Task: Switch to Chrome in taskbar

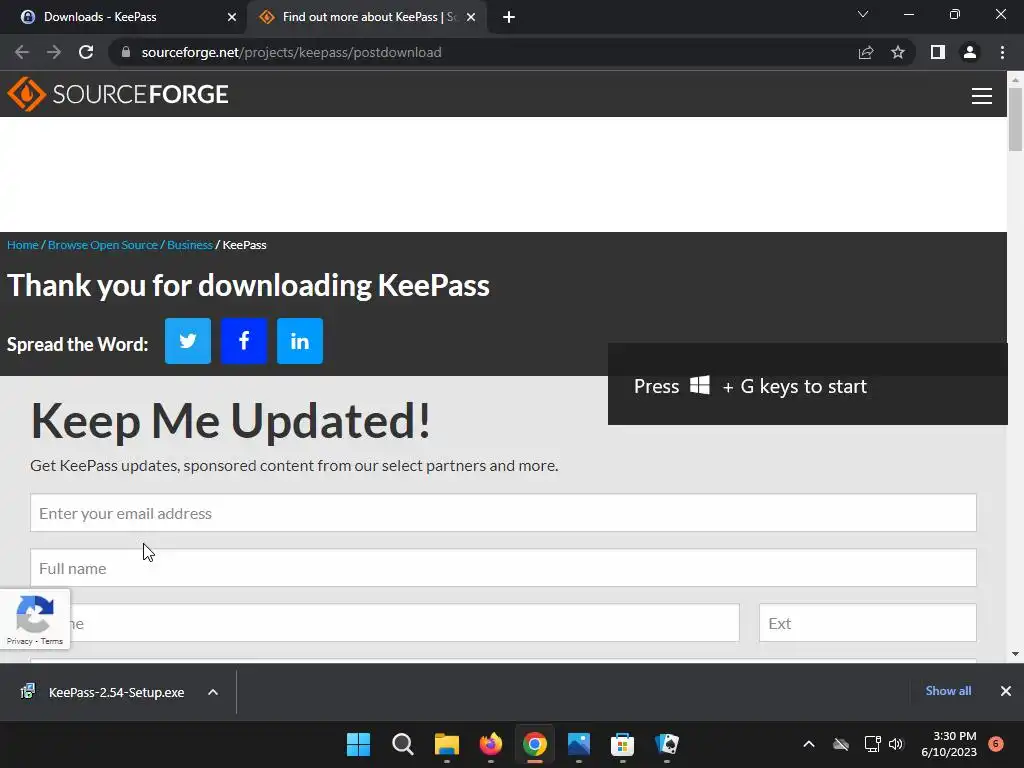Action: click(534, 744)
